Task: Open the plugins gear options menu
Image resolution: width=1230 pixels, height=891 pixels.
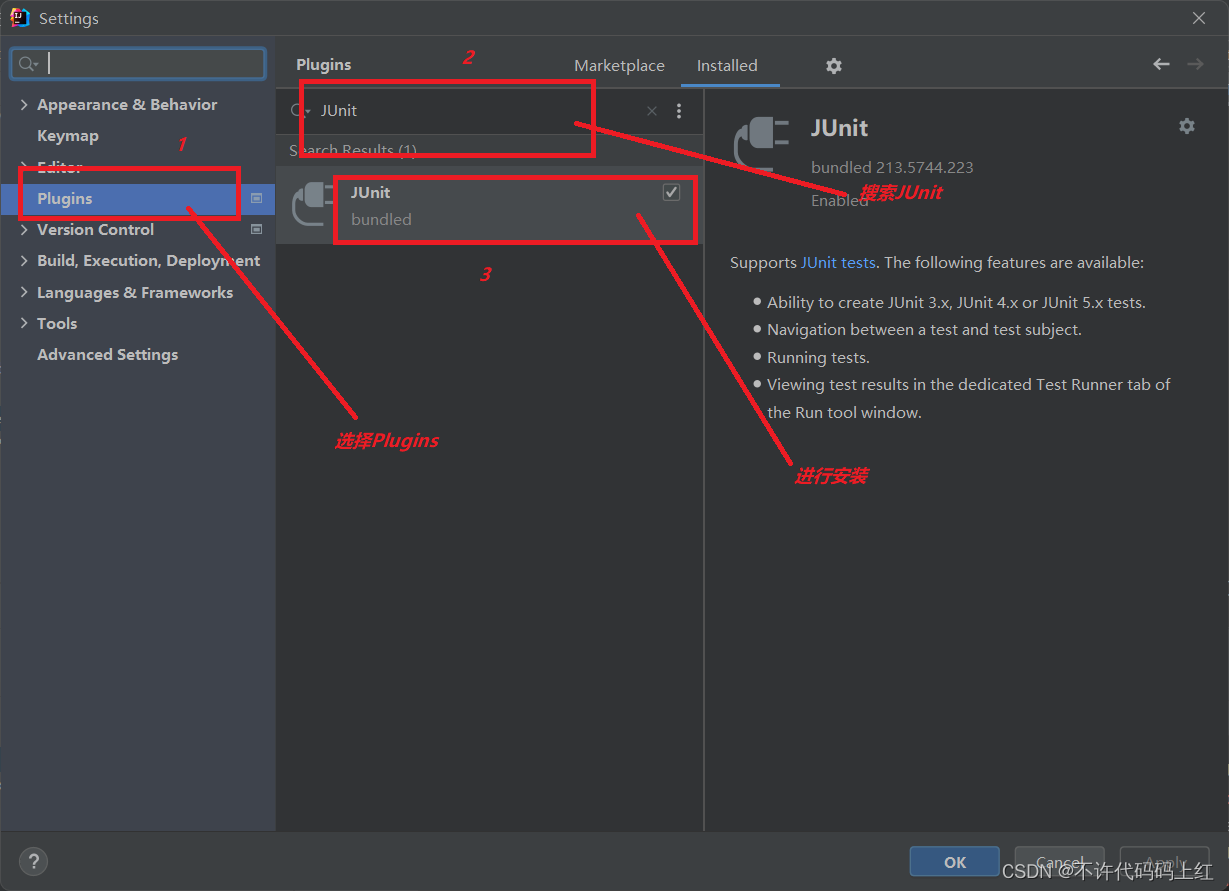Action: [x=834, y=65]
